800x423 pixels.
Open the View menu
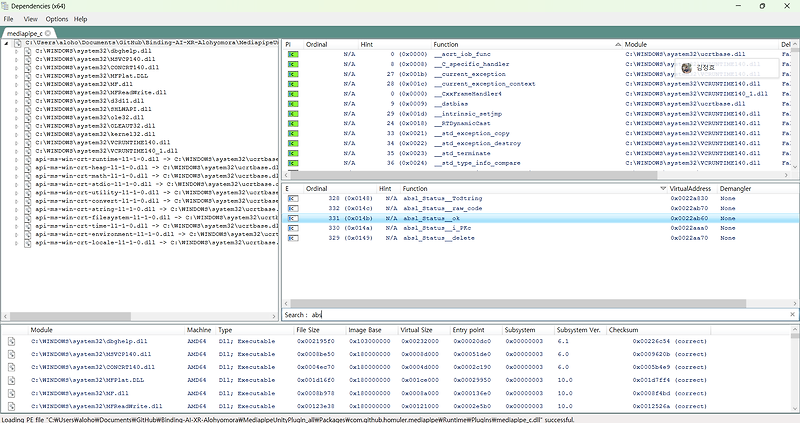coord(32,19)
